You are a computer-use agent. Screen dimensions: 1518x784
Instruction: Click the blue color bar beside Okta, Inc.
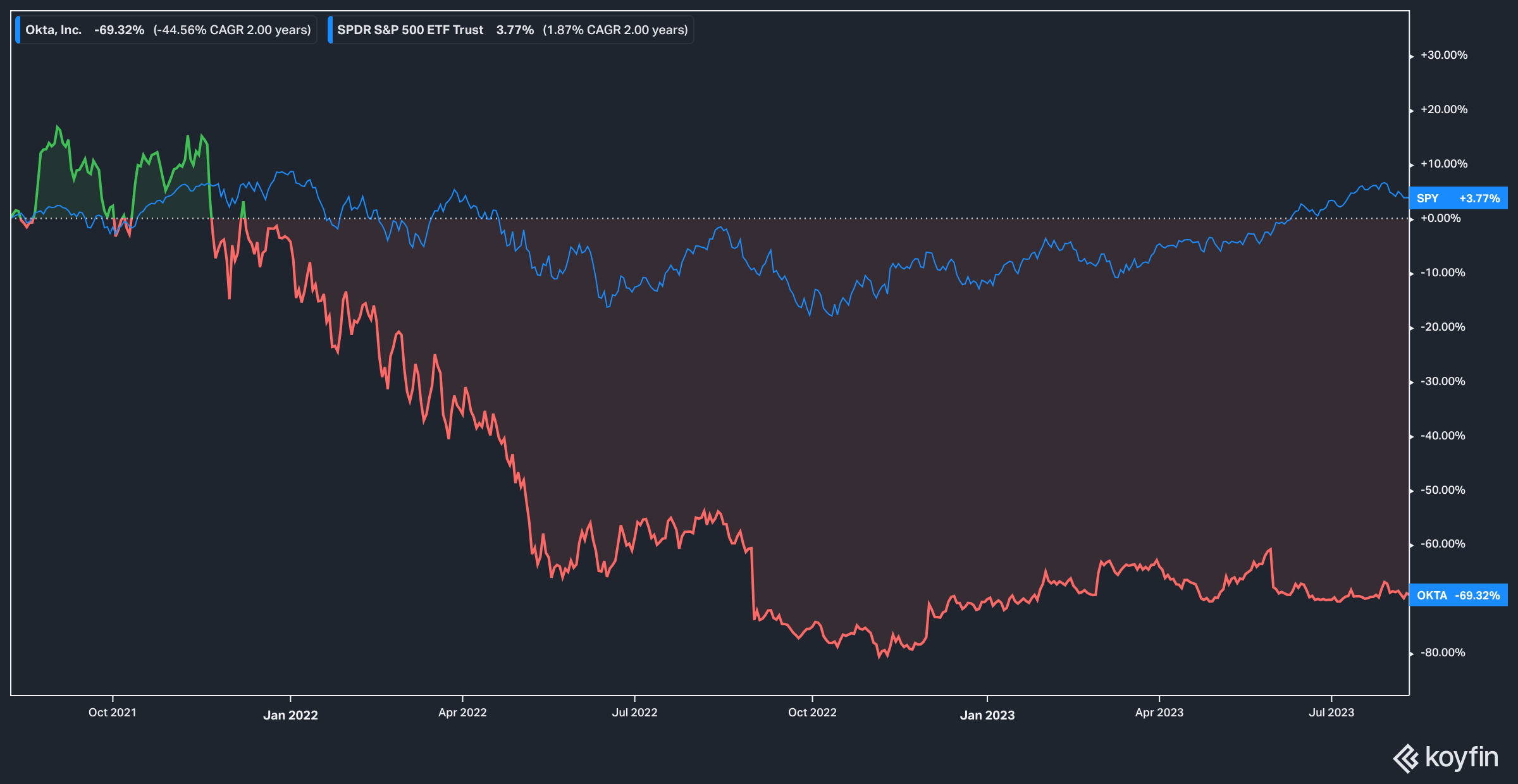point(18,29)
